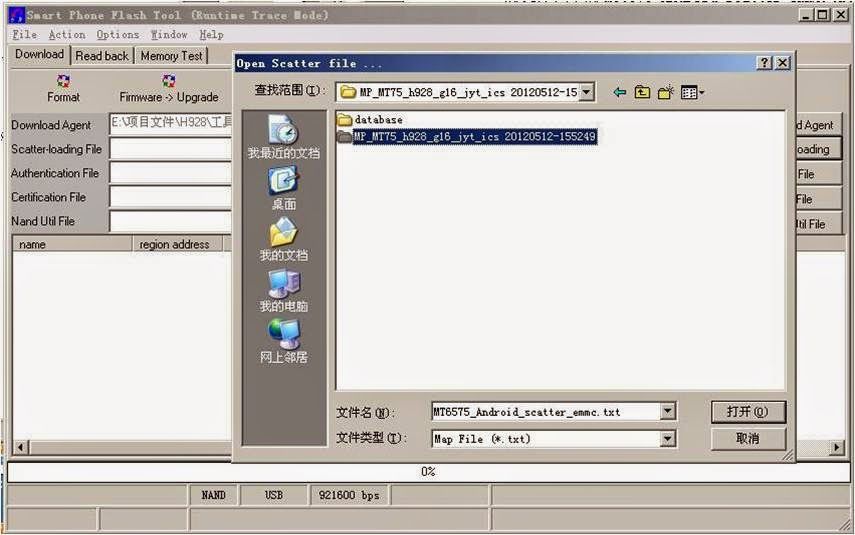
Task: Open 我的电脑 (My Computer) shortcut
Action: [284, 291]
